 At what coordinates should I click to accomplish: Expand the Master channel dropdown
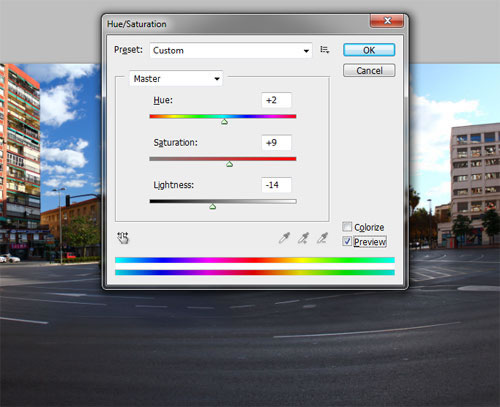[176, 79]
